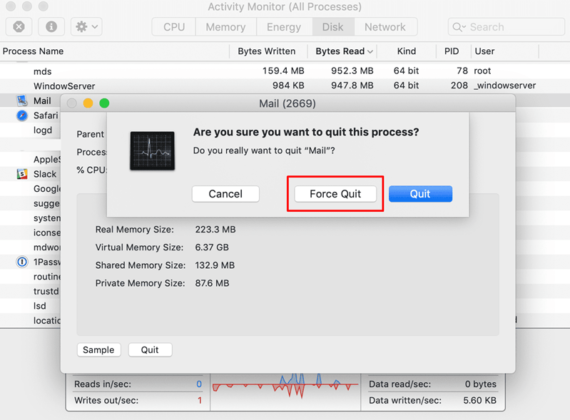Screen dimensions: 570x420
Task: Click the Writes out/sec value
Action: [200, 400]
